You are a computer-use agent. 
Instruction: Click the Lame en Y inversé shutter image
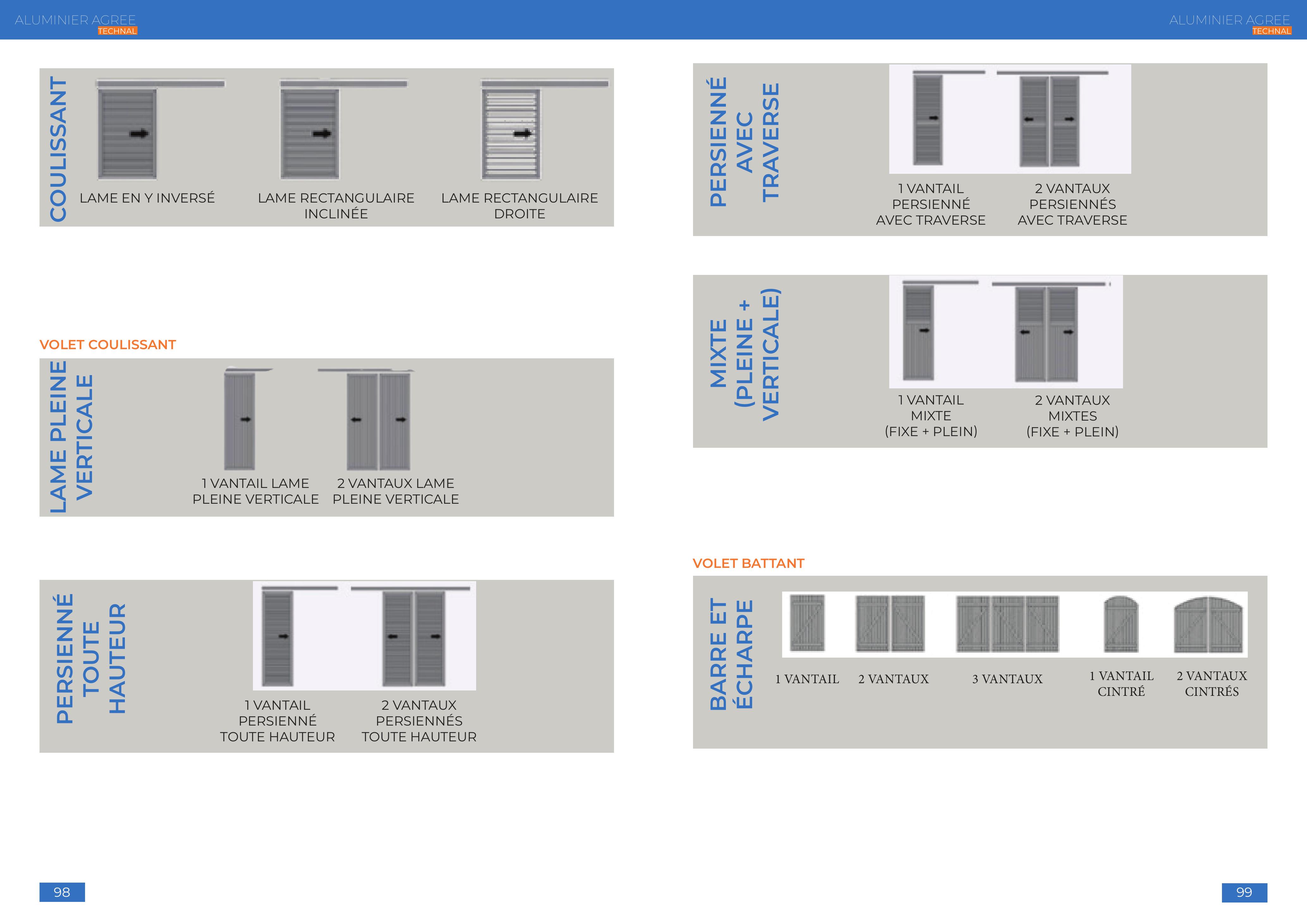(x=127, y=134)
